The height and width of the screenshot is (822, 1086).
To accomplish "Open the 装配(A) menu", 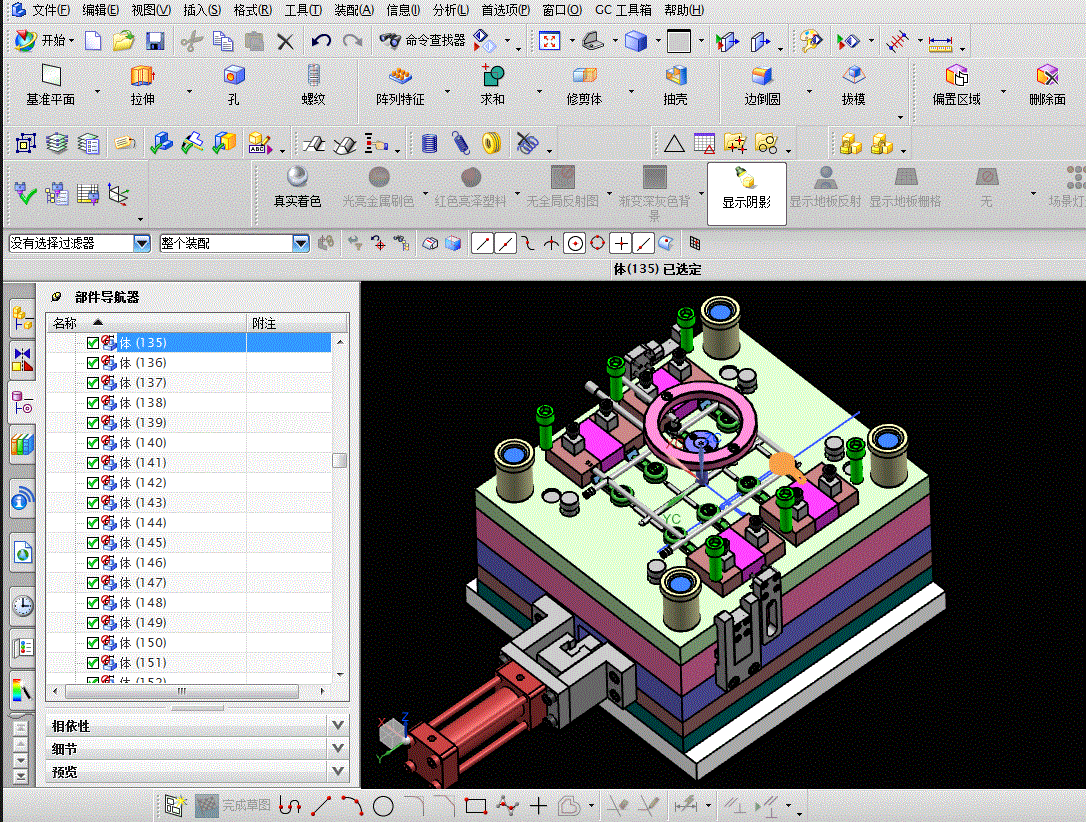I will pyautogui.click(x=353, y=10).
